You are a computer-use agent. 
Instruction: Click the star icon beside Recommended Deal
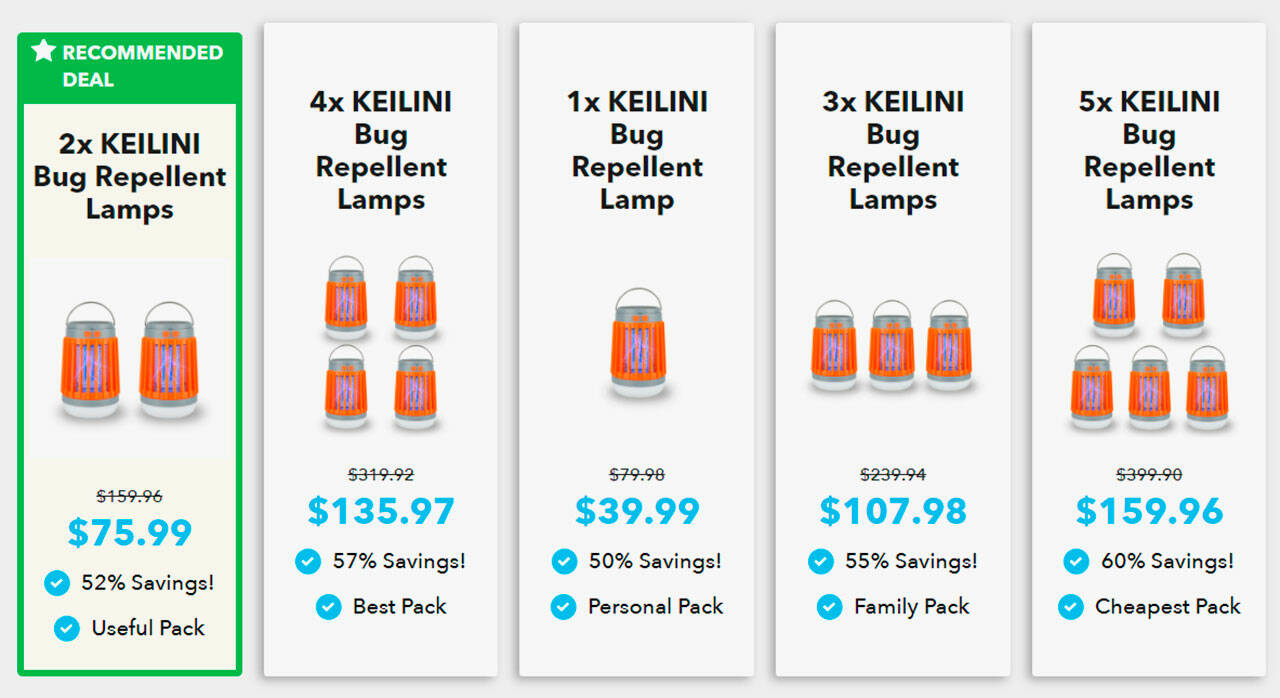click(43, 51)
